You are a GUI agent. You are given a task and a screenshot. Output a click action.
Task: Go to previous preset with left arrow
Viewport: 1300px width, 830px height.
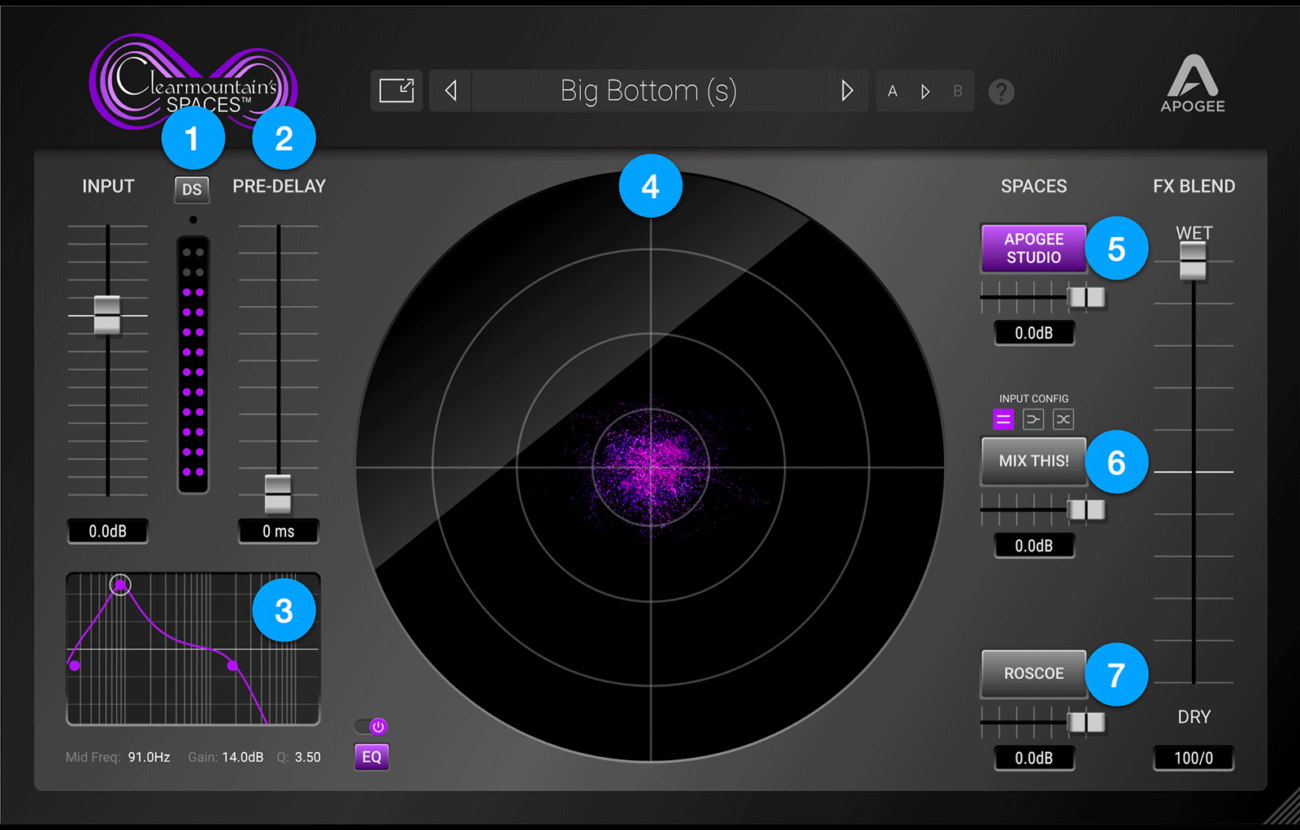(451, 91)
